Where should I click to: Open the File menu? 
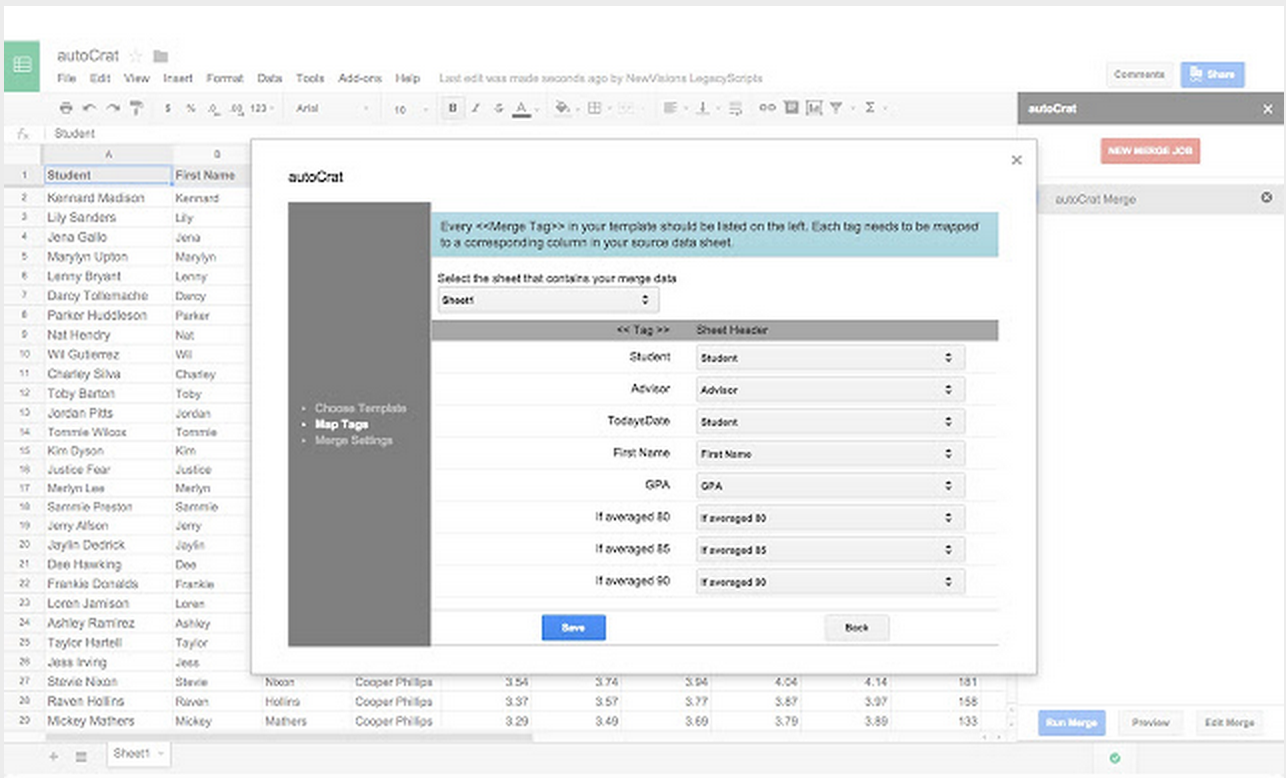pos(66,78)
